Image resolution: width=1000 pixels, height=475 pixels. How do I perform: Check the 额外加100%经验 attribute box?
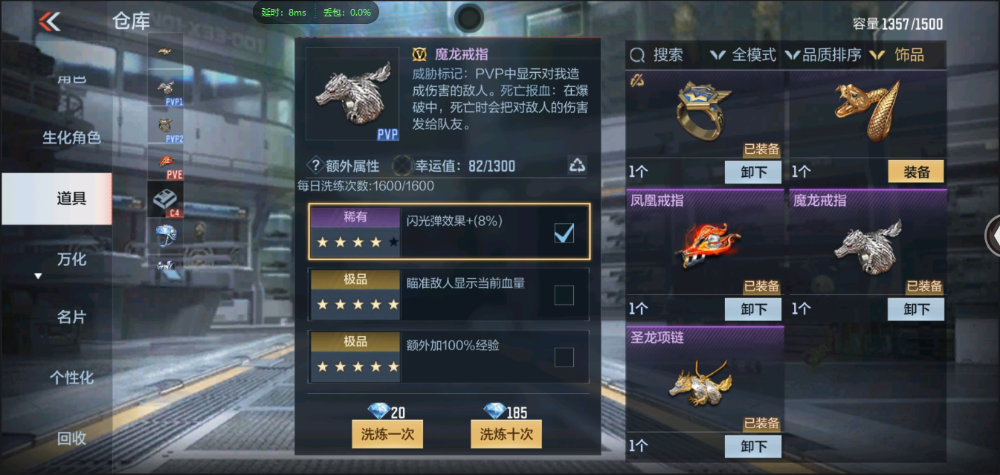[564, 358]
